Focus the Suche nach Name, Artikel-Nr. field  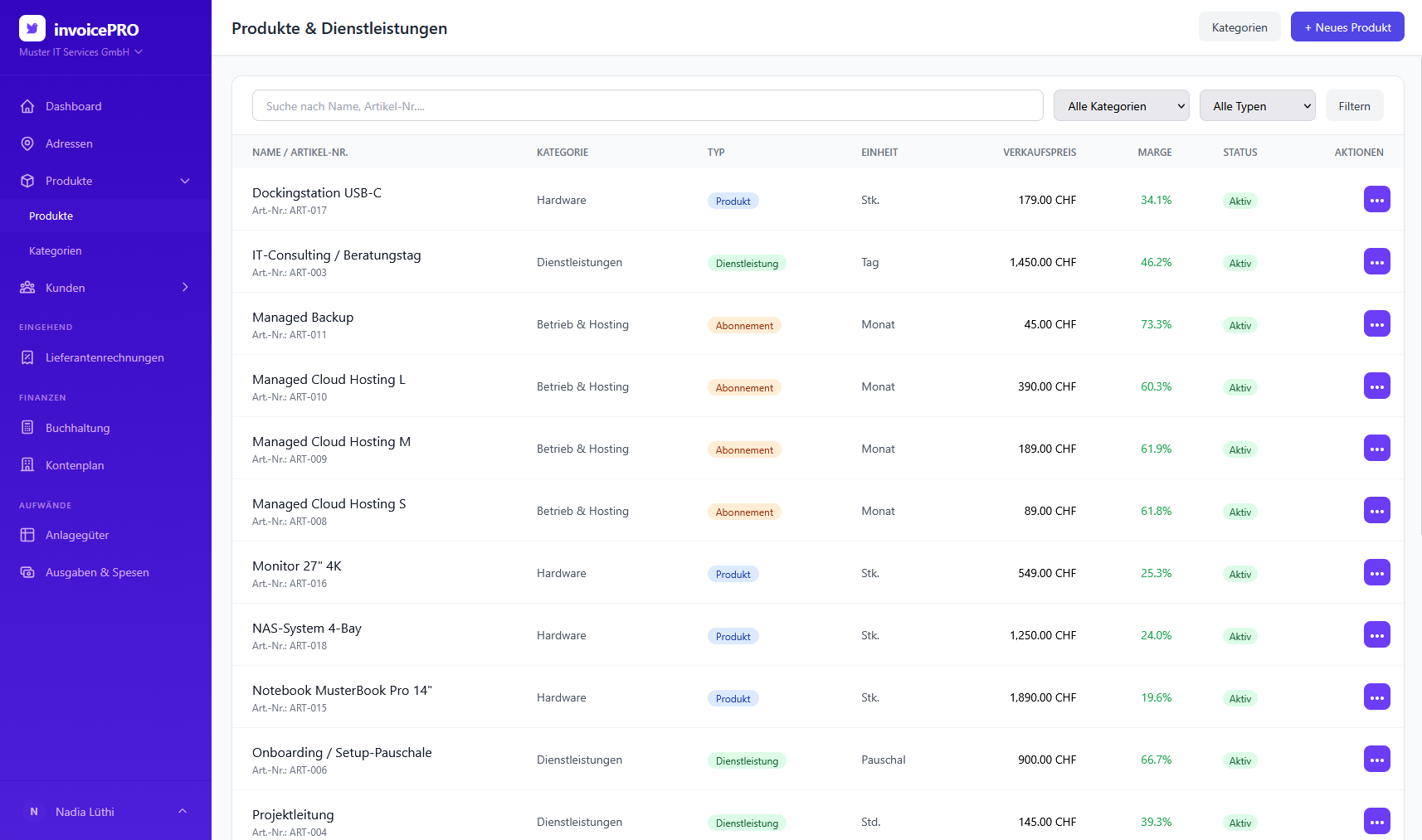coord(647,105)
